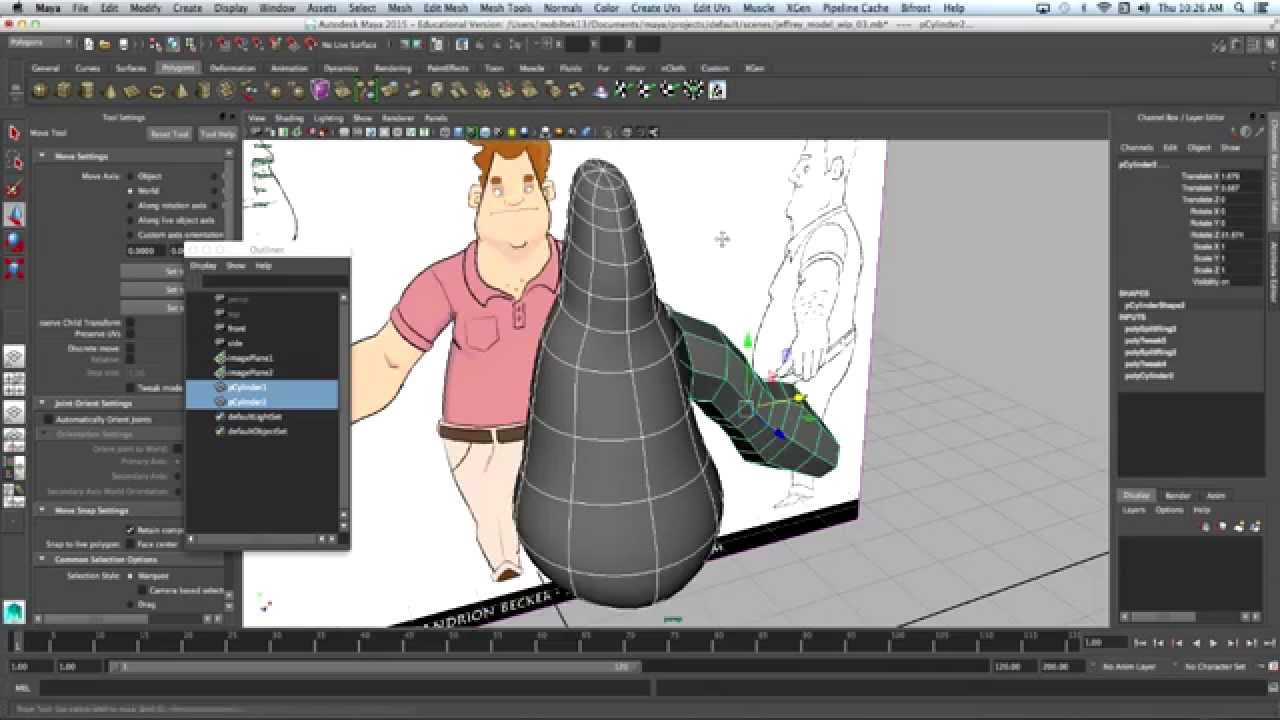This screenshot has width=1280, height=720.
Task: Click the Tool Help button
Action: [x=217, y=134]
